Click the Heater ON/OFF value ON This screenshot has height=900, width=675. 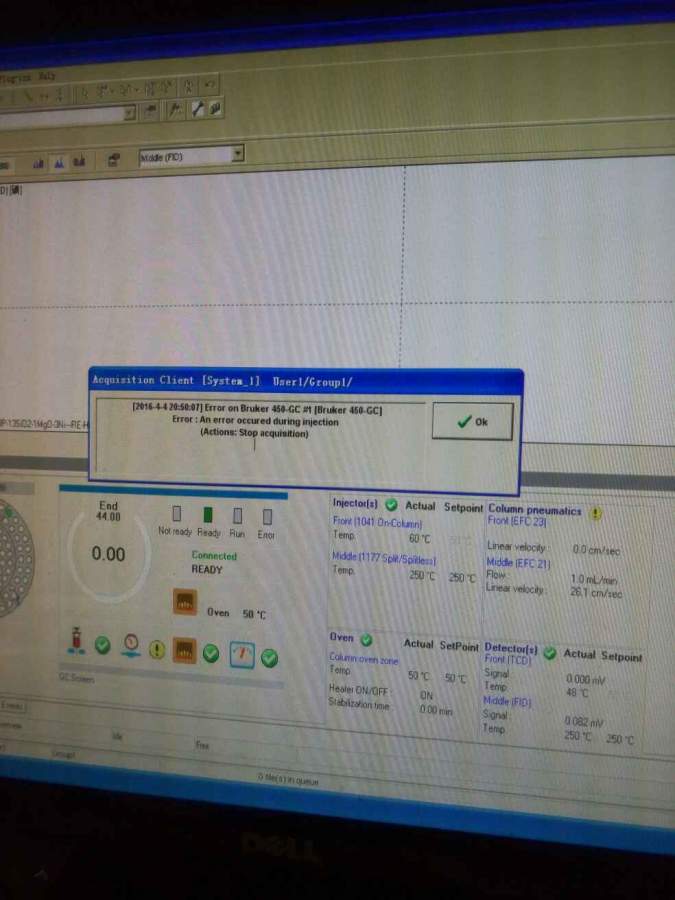point(426,695)
